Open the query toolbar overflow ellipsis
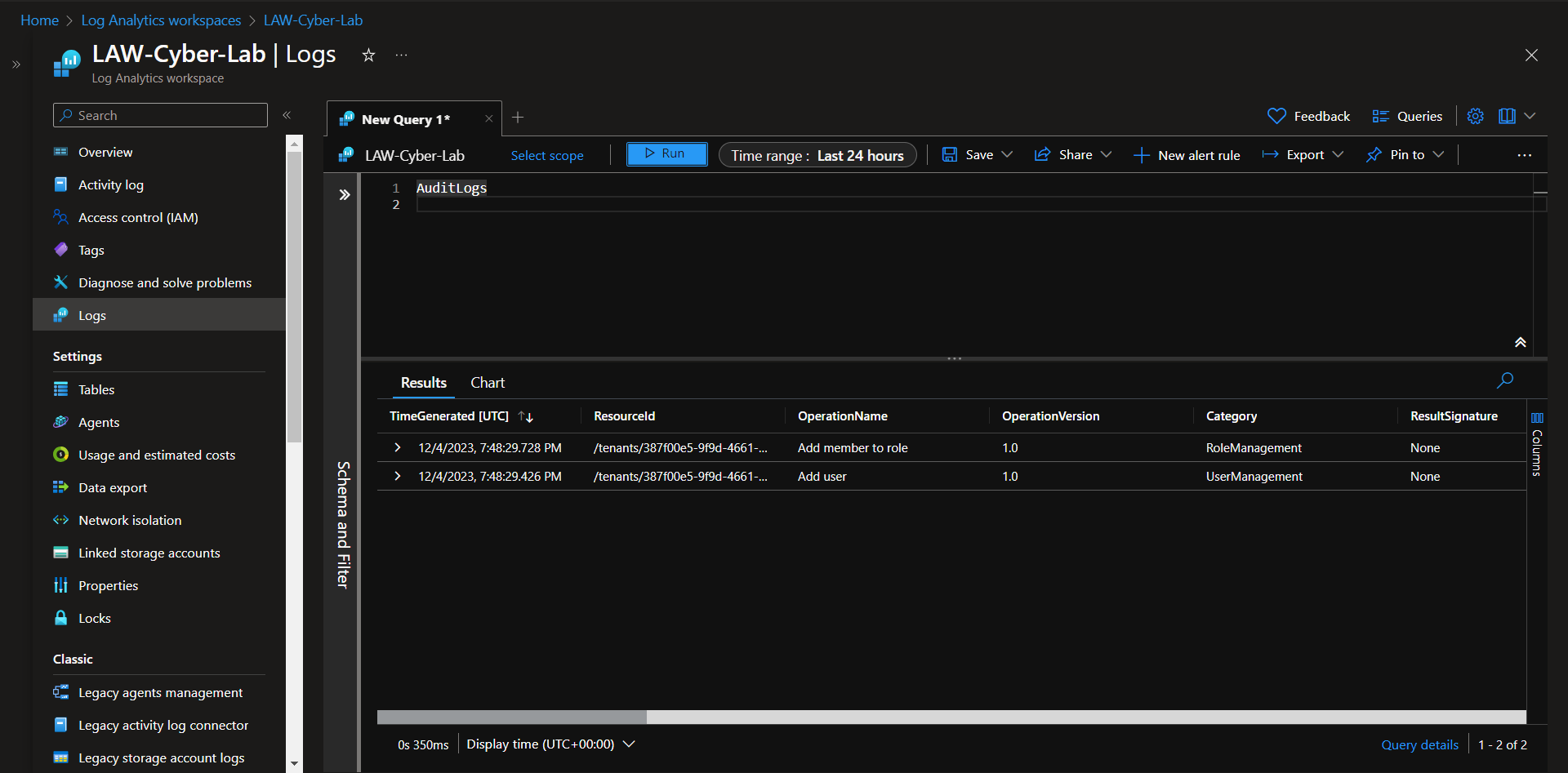1568x773 pixels. coord(1524,155)
